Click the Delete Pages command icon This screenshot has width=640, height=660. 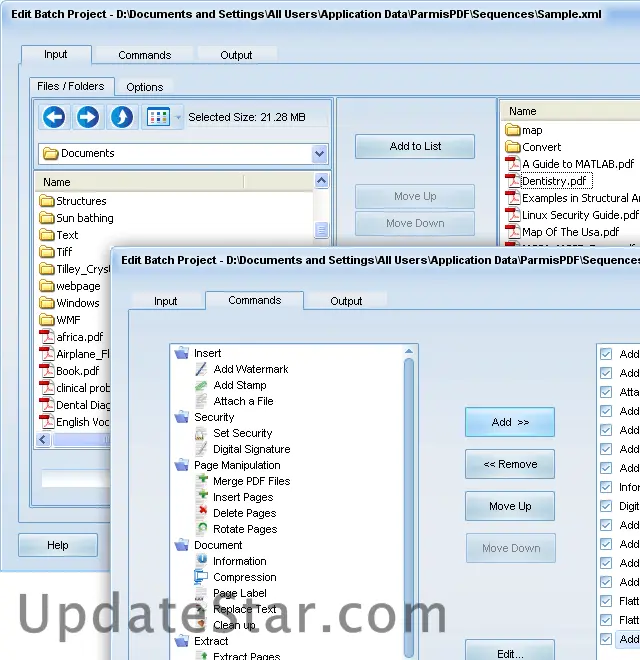coord(203,512)
